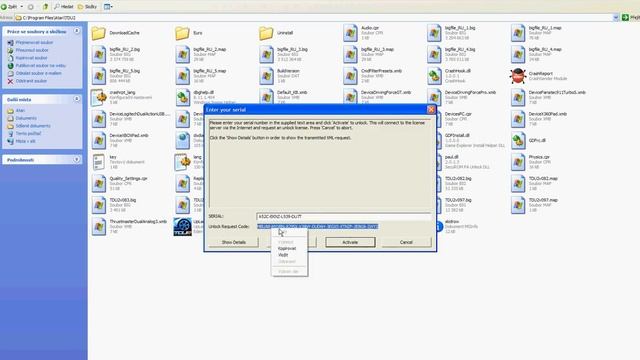Select the DeviceXBOXPad.xmb file icon

(x=99, y=141)
